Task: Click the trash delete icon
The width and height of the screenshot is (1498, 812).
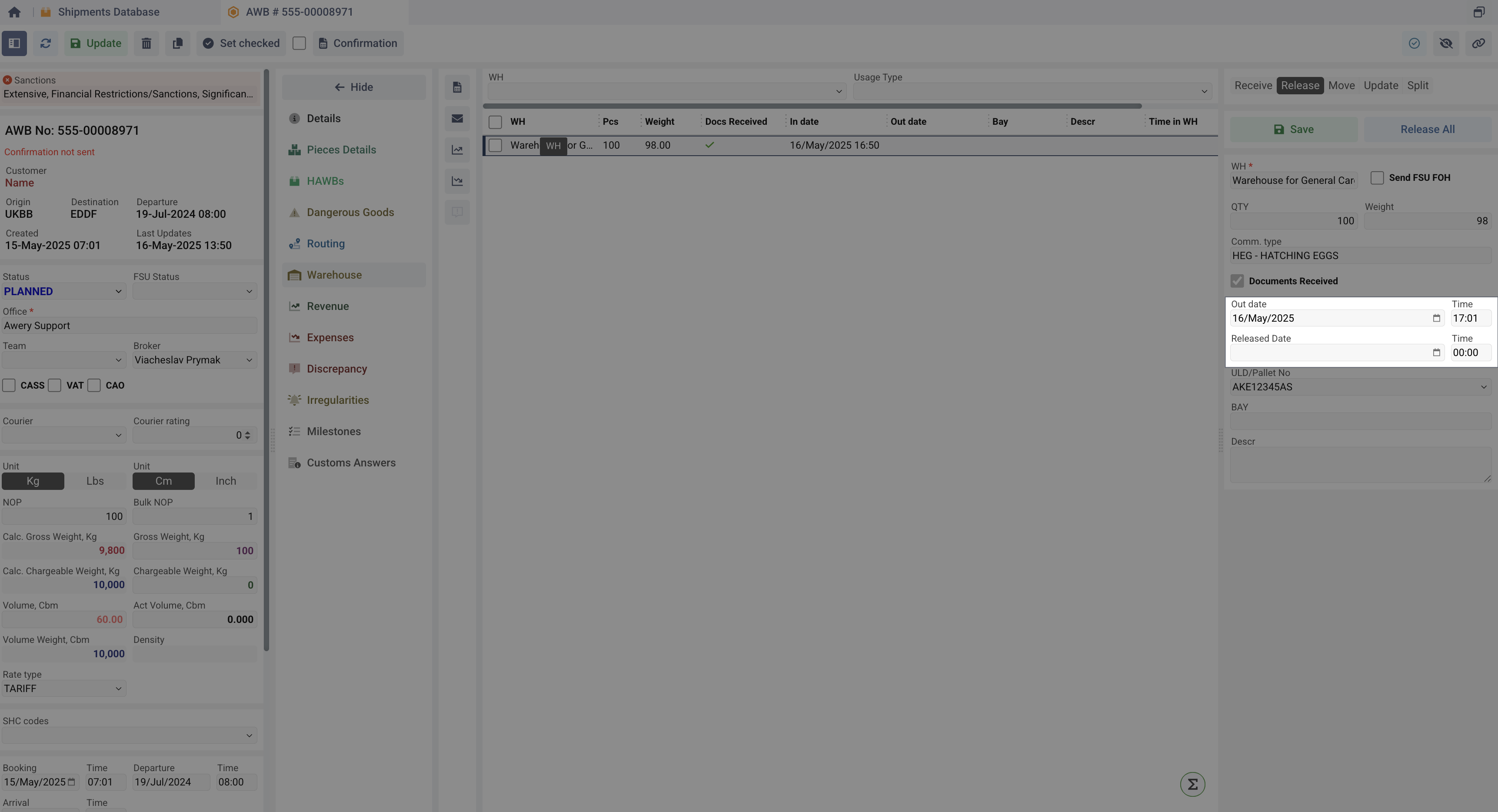Action: [146, 43]
